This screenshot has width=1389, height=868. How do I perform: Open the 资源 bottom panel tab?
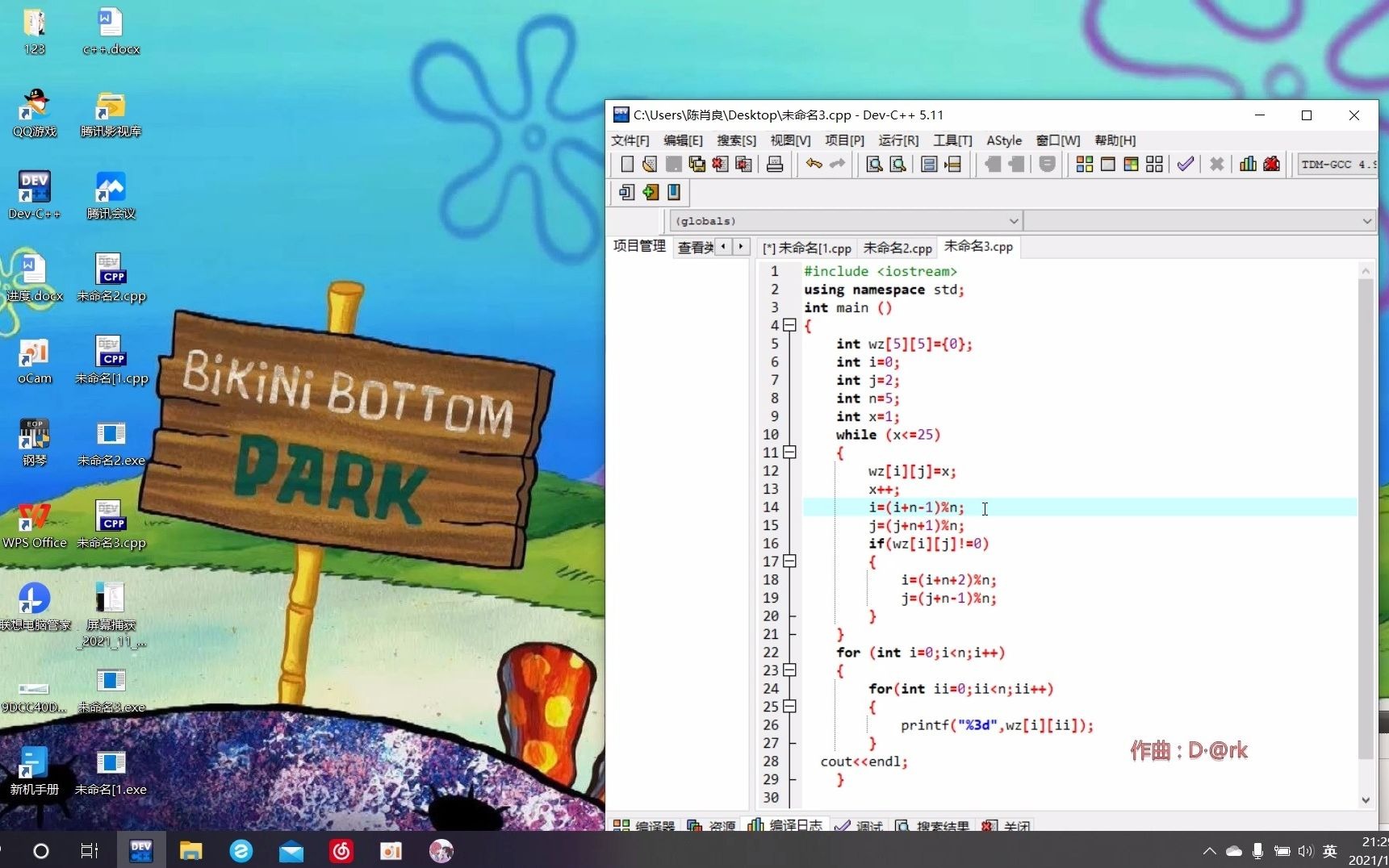point(711,826)
